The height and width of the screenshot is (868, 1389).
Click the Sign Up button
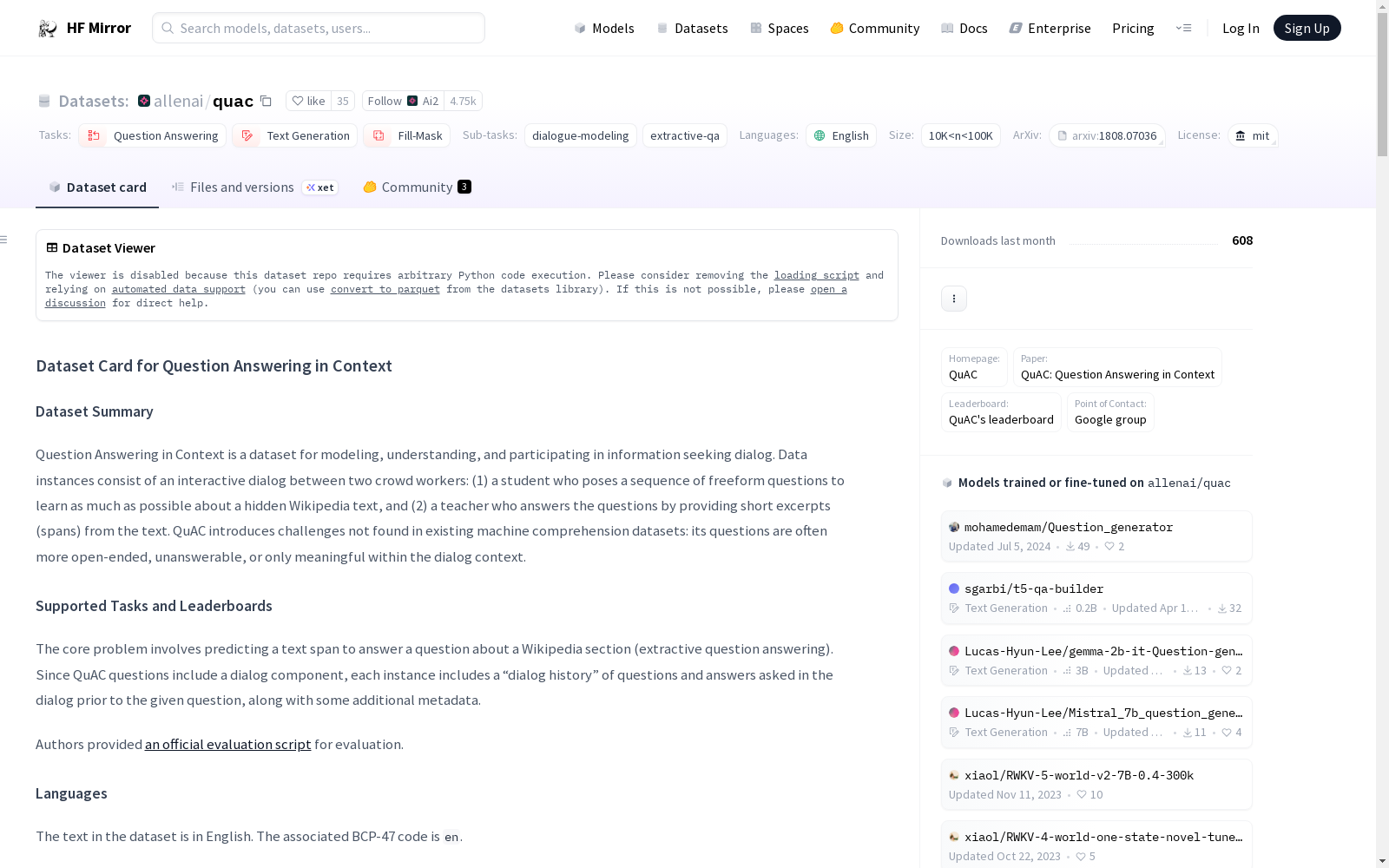1307,29
